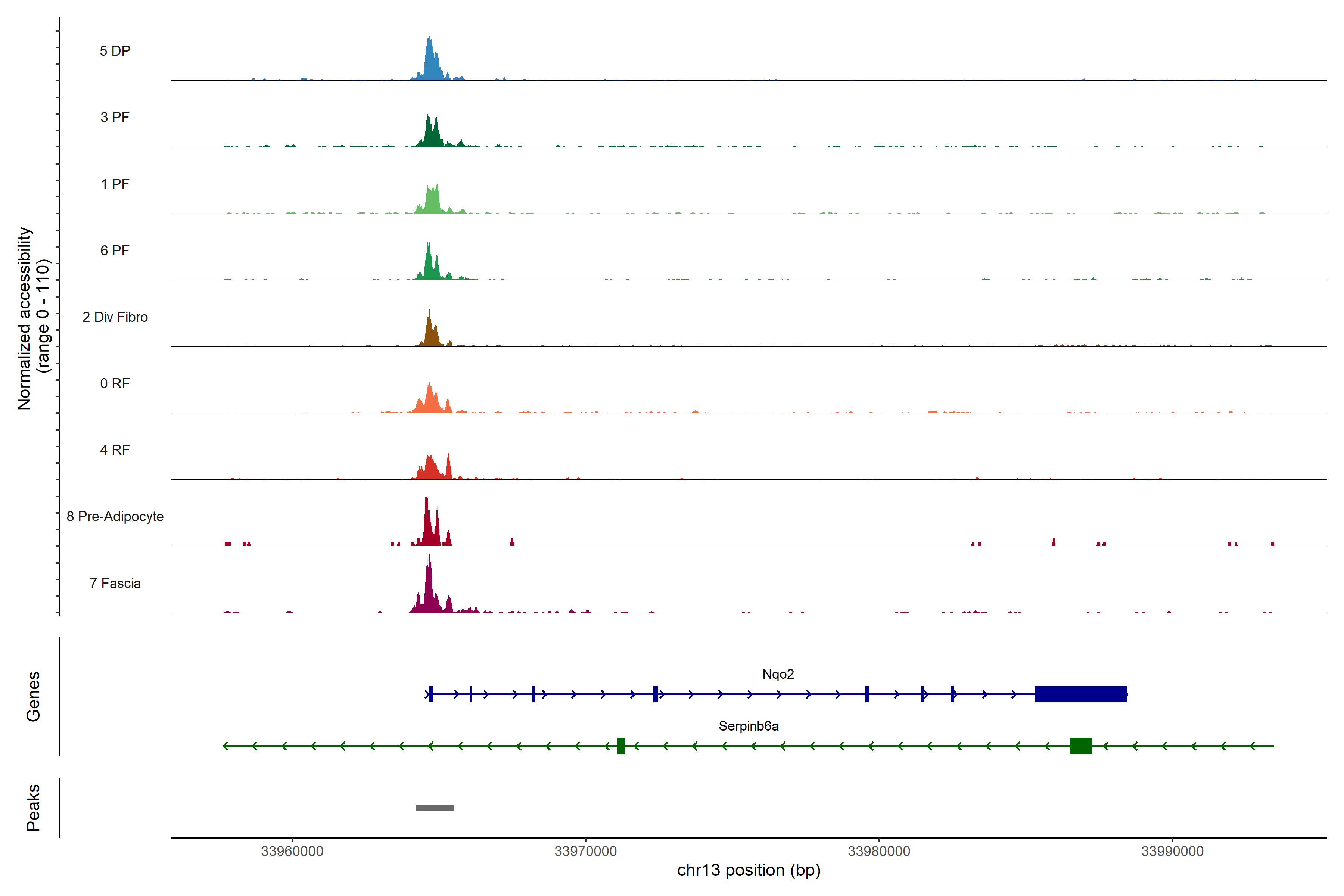This screenshot has width=1344, height=896.
Task: Click the Nqo2 gene name
Action: (778, 674)
